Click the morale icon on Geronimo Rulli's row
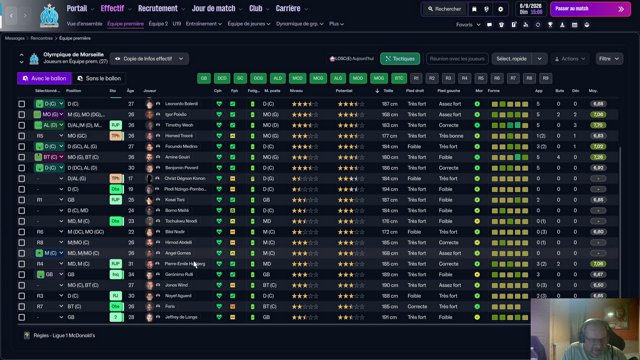 coord(477,275)
